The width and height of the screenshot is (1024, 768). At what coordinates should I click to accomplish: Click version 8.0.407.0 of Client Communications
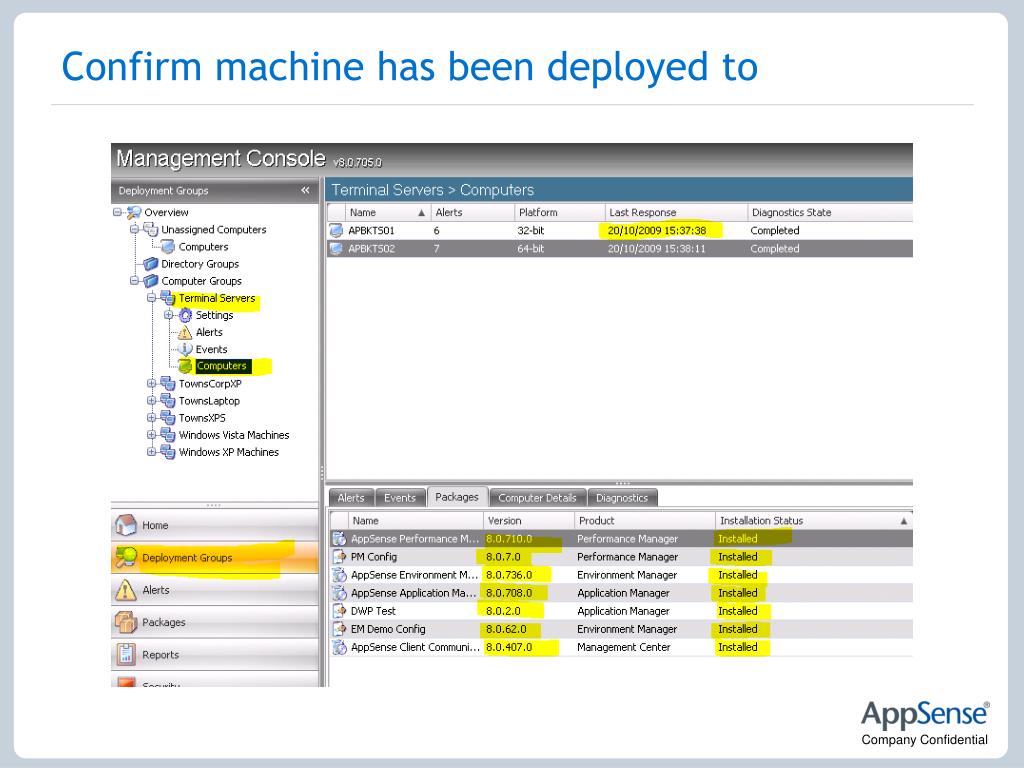coord(509,647)
